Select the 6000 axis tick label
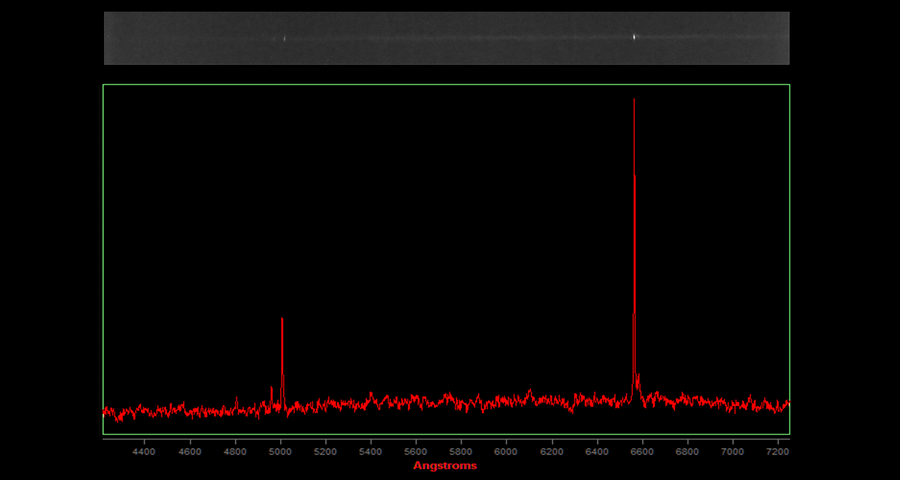 pos(507,451)
